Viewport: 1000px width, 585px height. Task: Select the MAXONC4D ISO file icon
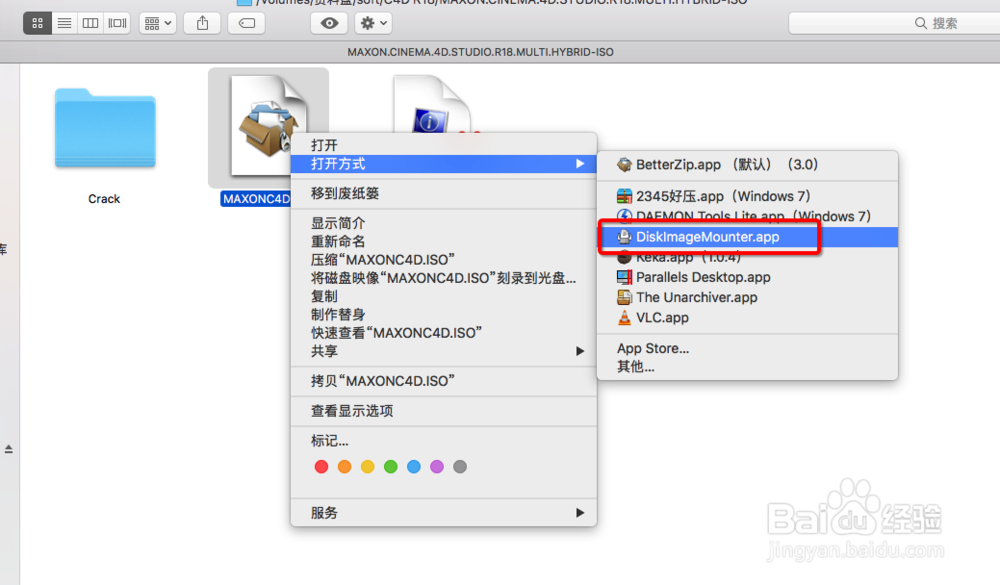[x=268, y=126]
